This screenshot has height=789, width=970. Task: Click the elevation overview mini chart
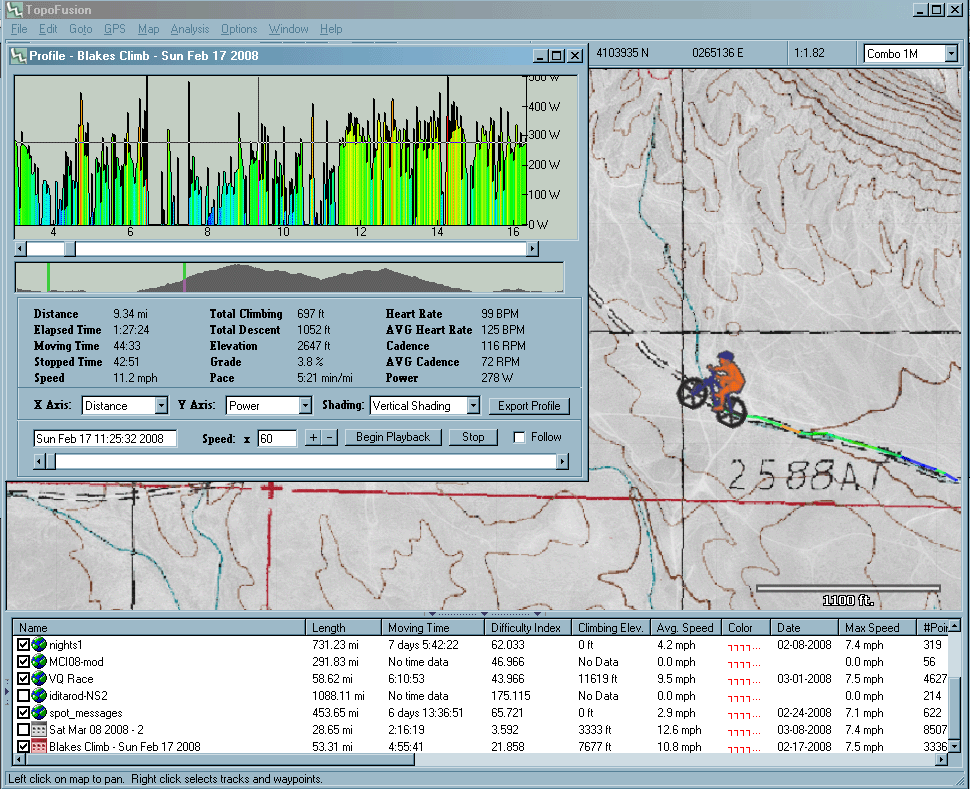pyautogui.click(x=290, y=277)
